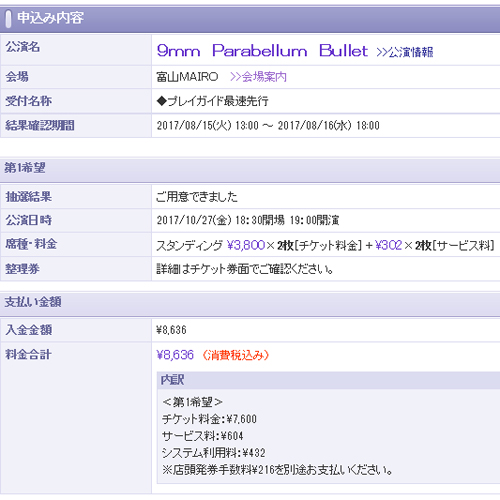Viewport: 500px width, 500px height.
Task: Open the >>会場案内 link
Action: [258, 77]
